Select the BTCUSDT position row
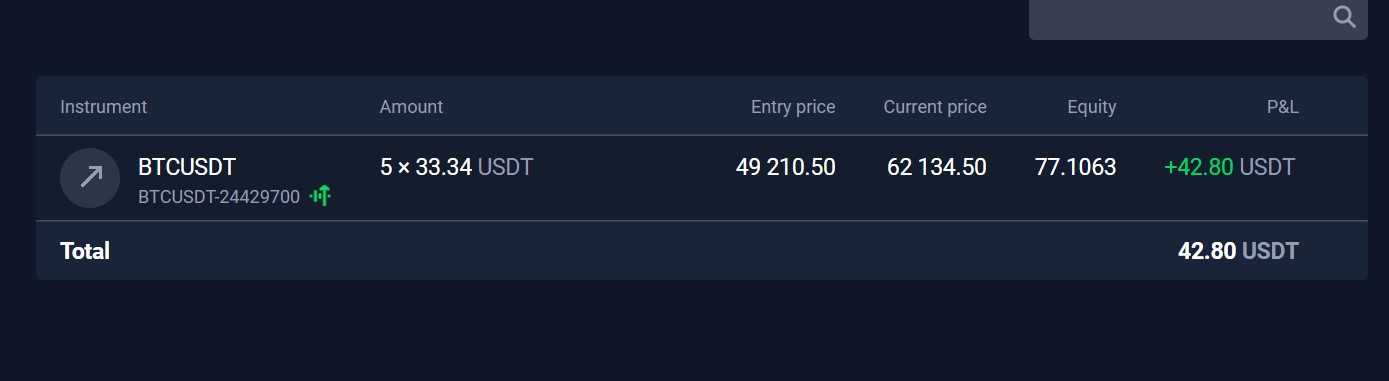Screen dimensions: 1389x381 pyautogui.click(x=702, y=178)
